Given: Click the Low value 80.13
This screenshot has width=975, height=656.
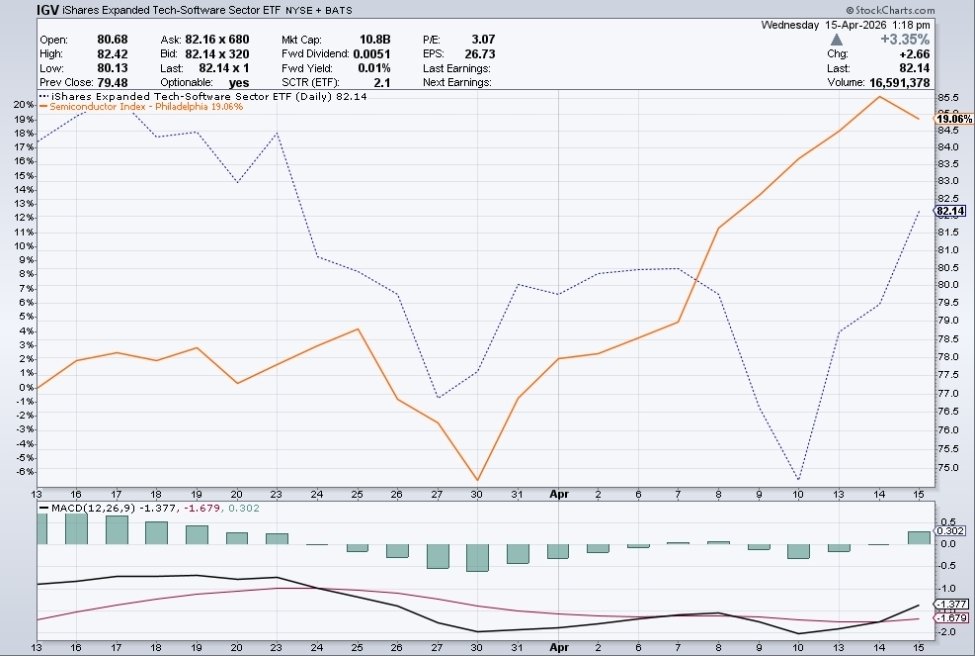Looking at the screenshot, I should coord(112,68).
